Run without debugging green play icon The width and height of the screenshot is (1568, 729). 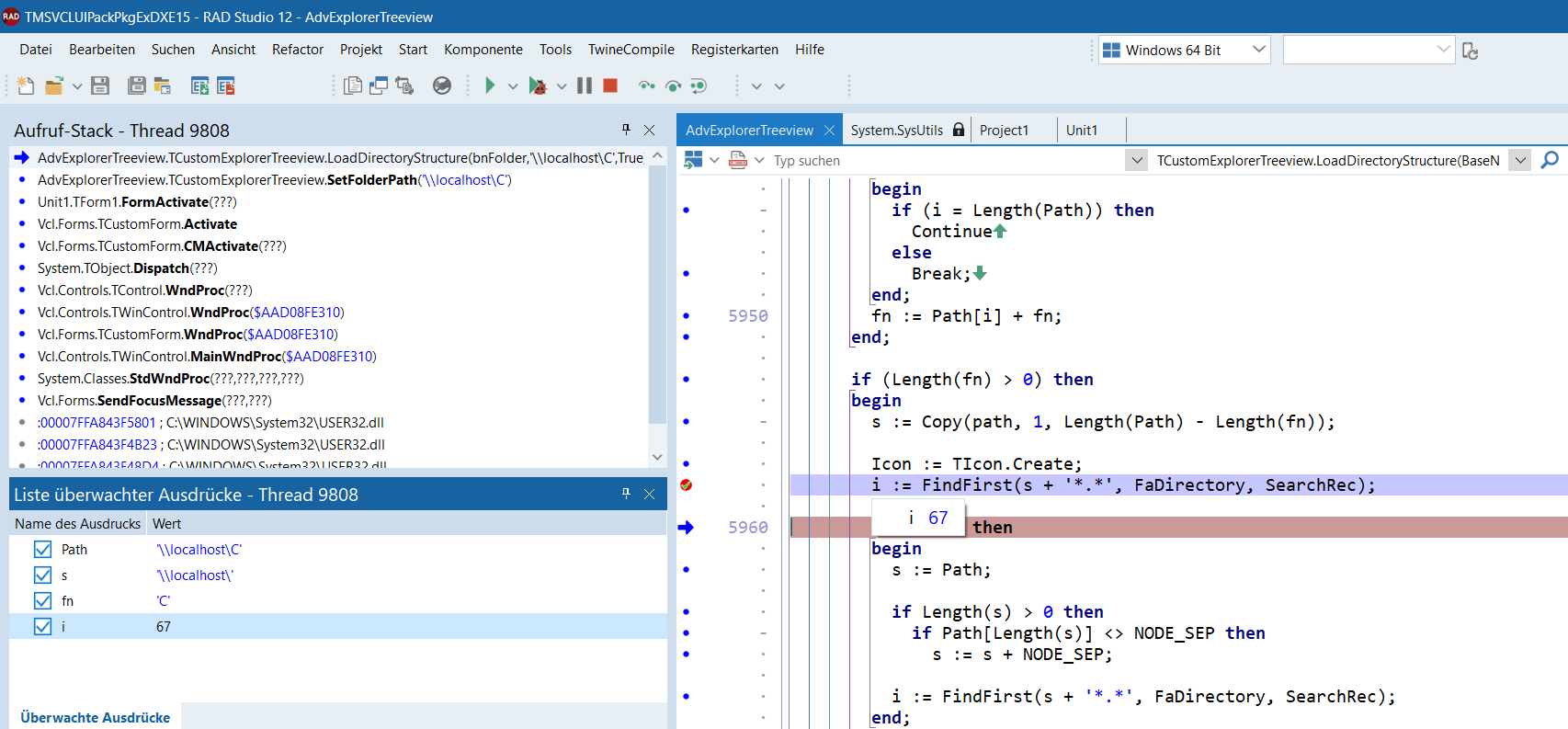click(x=490, y=85)
